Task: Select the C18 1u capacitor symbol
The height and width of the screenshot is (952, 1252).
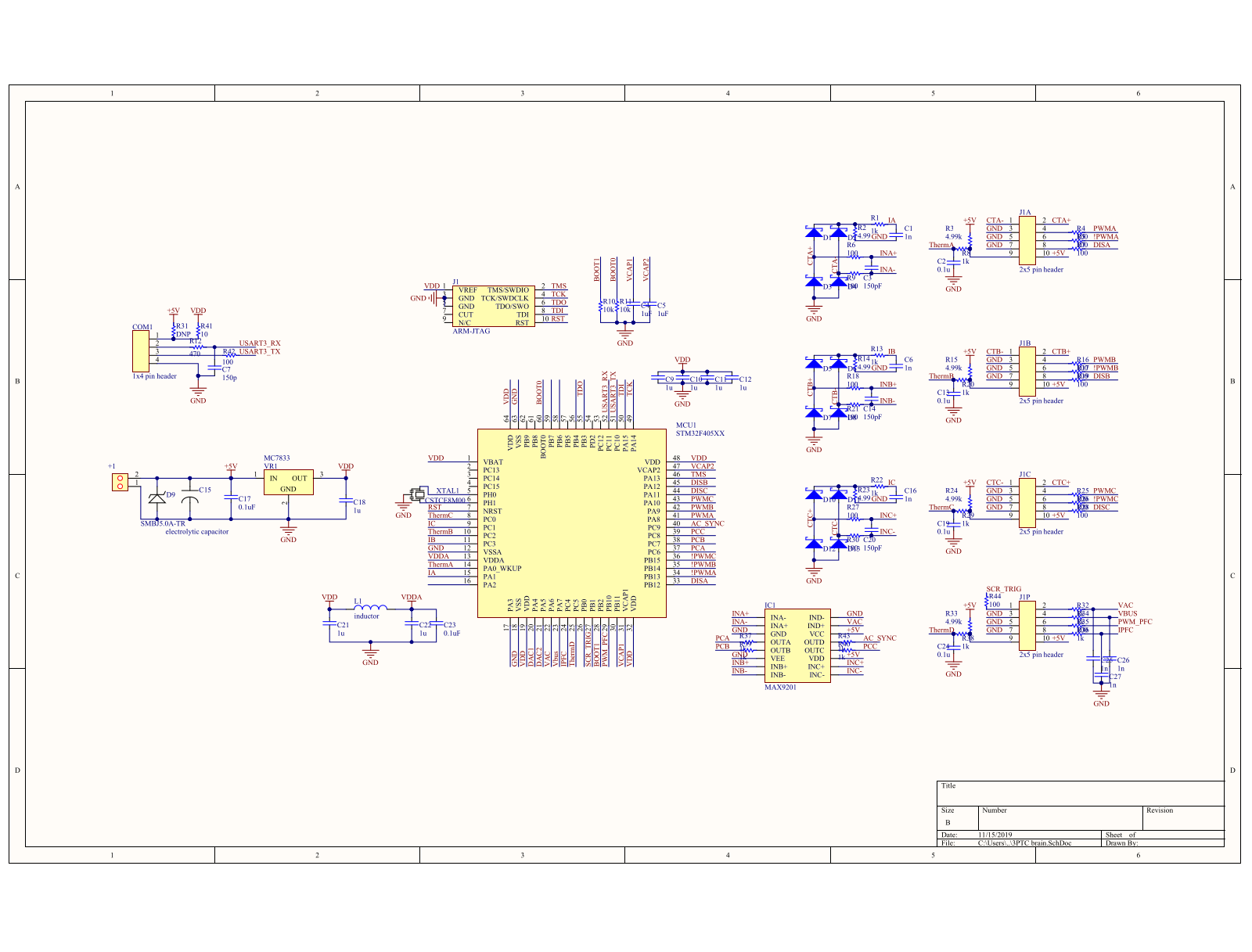Action: (346, 499)
